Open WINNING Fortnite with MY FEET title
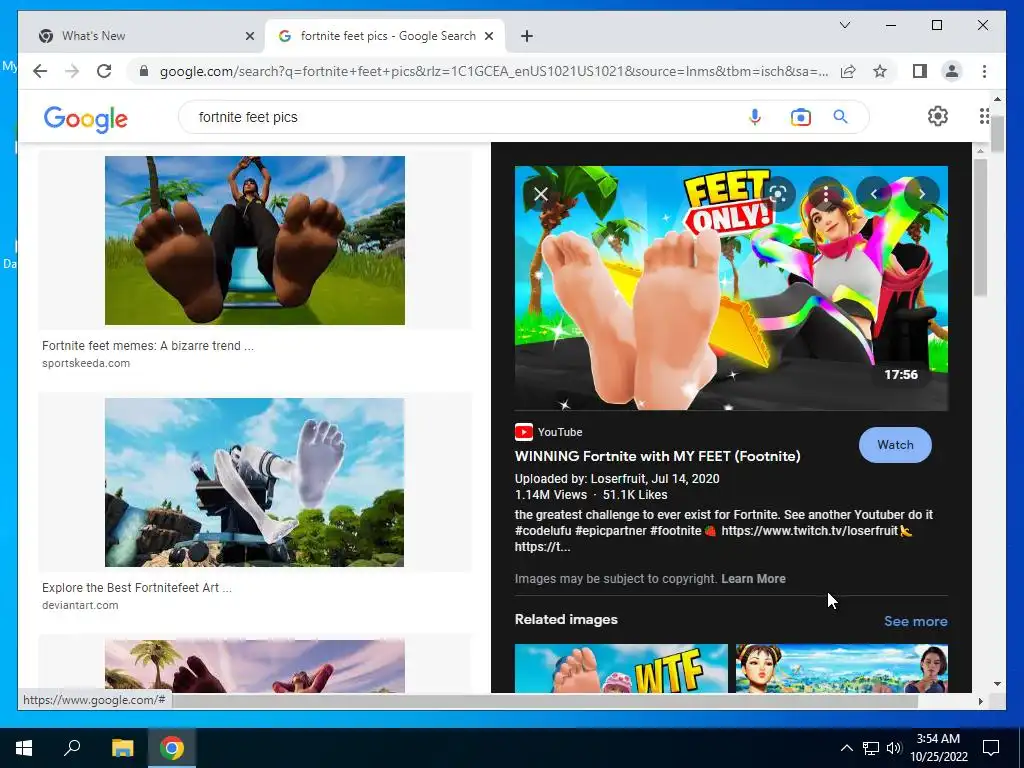The image size is (1024, 768). 657,456
